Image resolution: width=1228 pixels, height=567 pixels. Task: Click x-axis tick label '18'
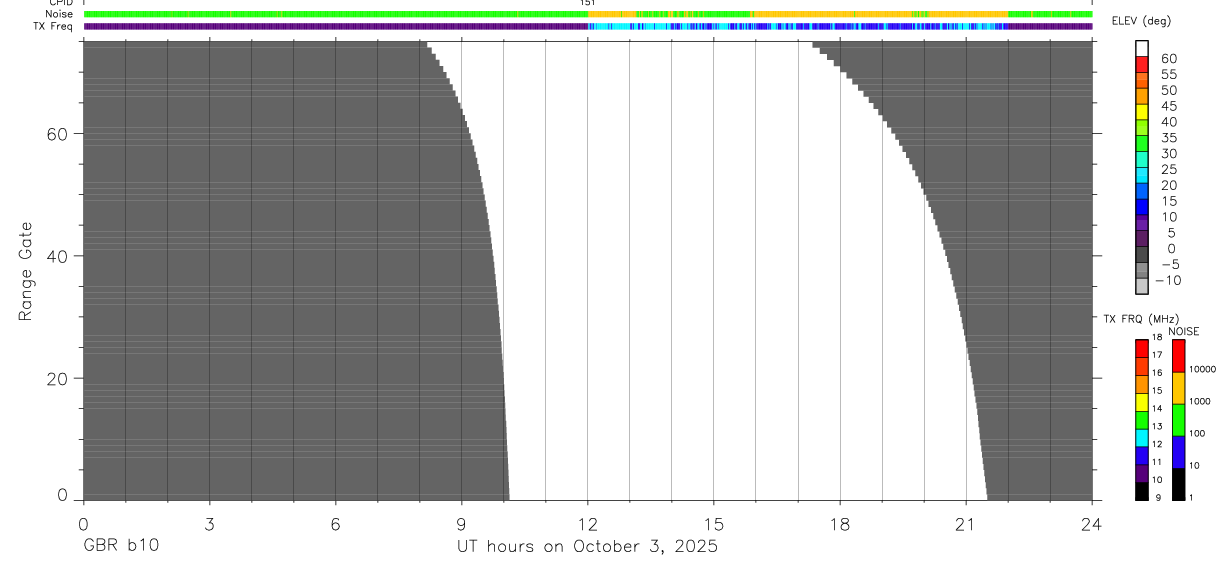pyautogui.click(x=840, y=525)
